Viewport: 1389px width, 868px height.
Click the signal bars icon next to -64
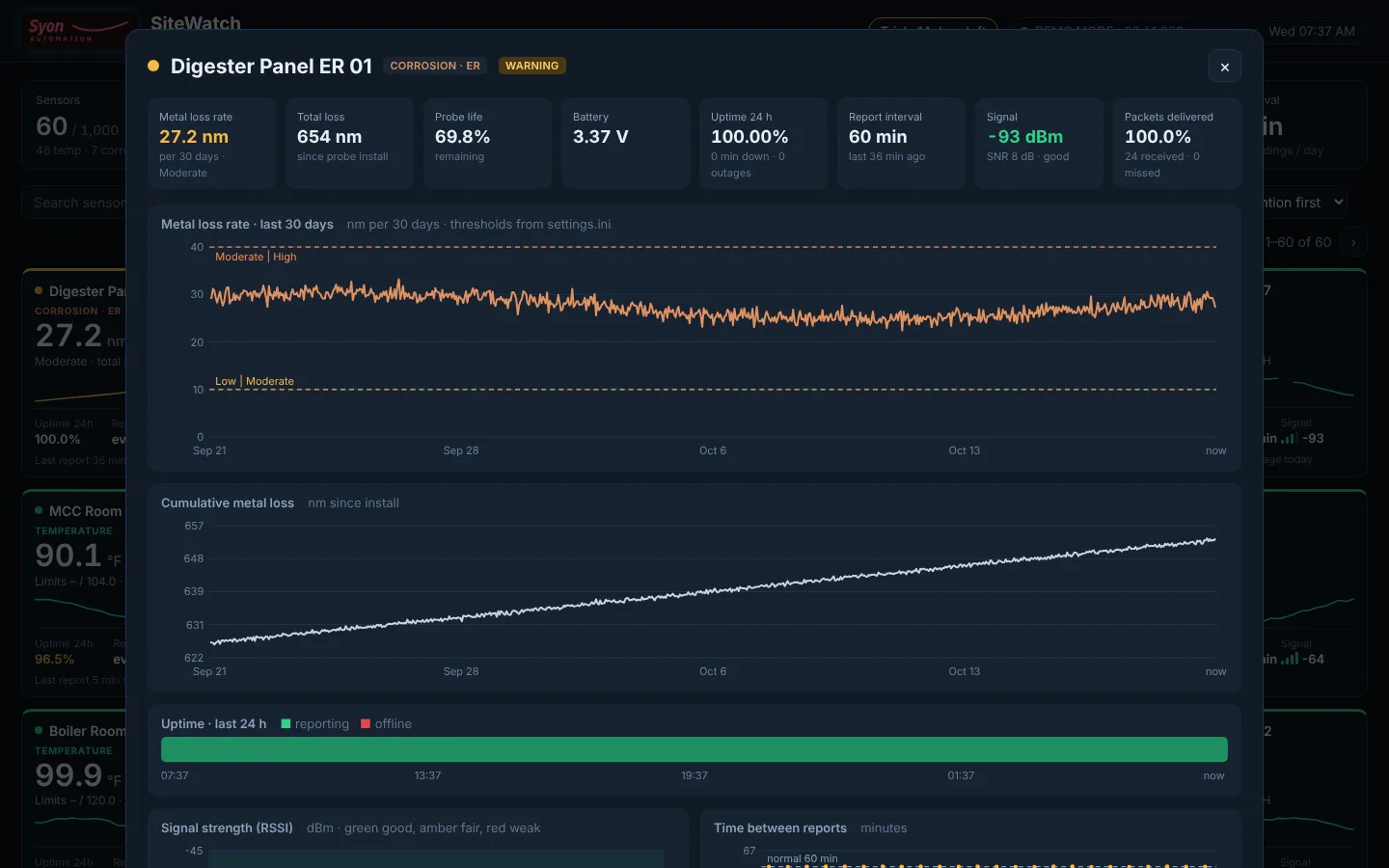[x=1289, y=660]
